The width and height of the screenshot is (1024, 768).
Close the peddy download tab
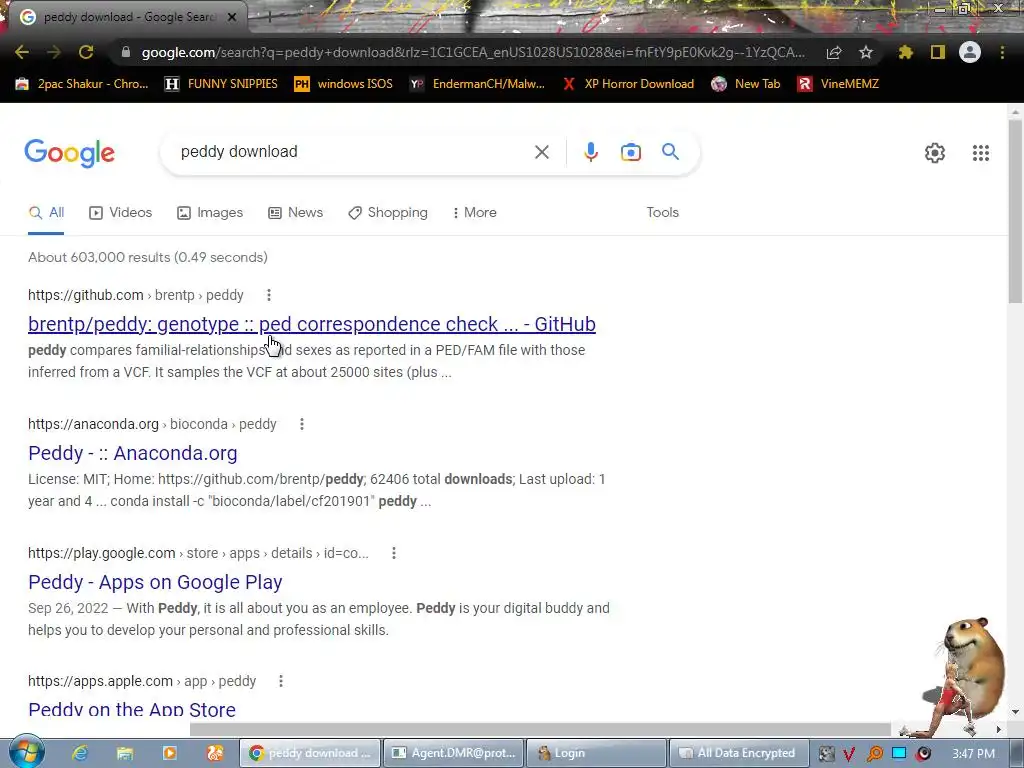coord(232,17)
